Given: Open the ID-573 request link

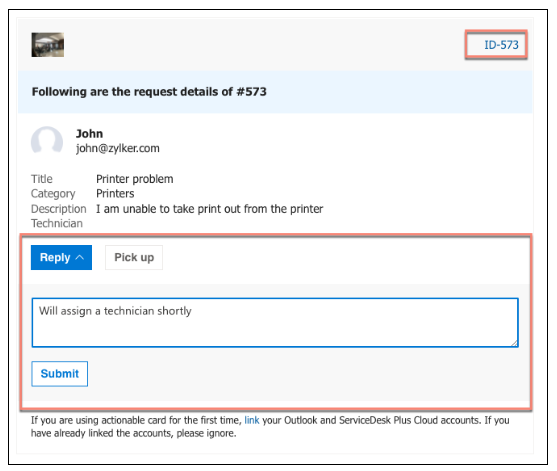Looking at the screenshot, I should [501, 45].
